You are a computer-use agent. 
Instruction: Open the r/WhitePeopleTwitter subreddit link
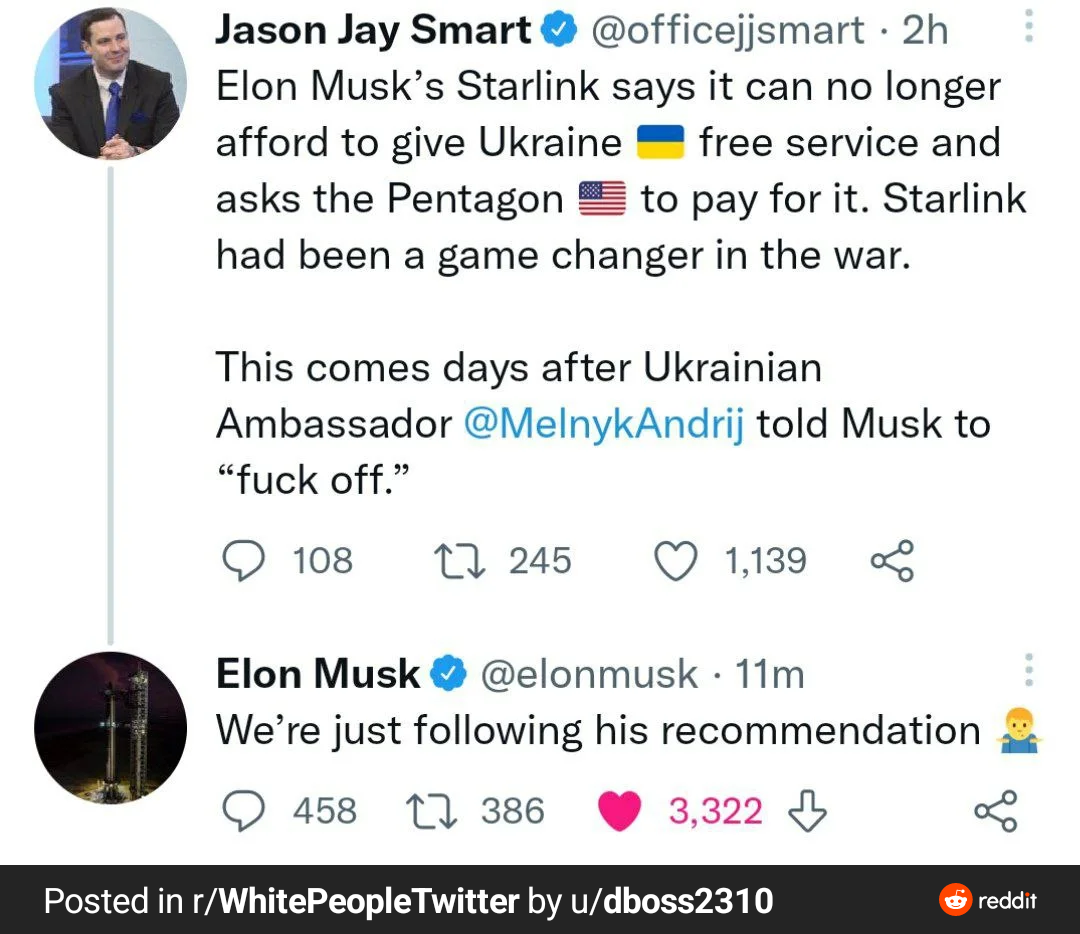point(355,901)
